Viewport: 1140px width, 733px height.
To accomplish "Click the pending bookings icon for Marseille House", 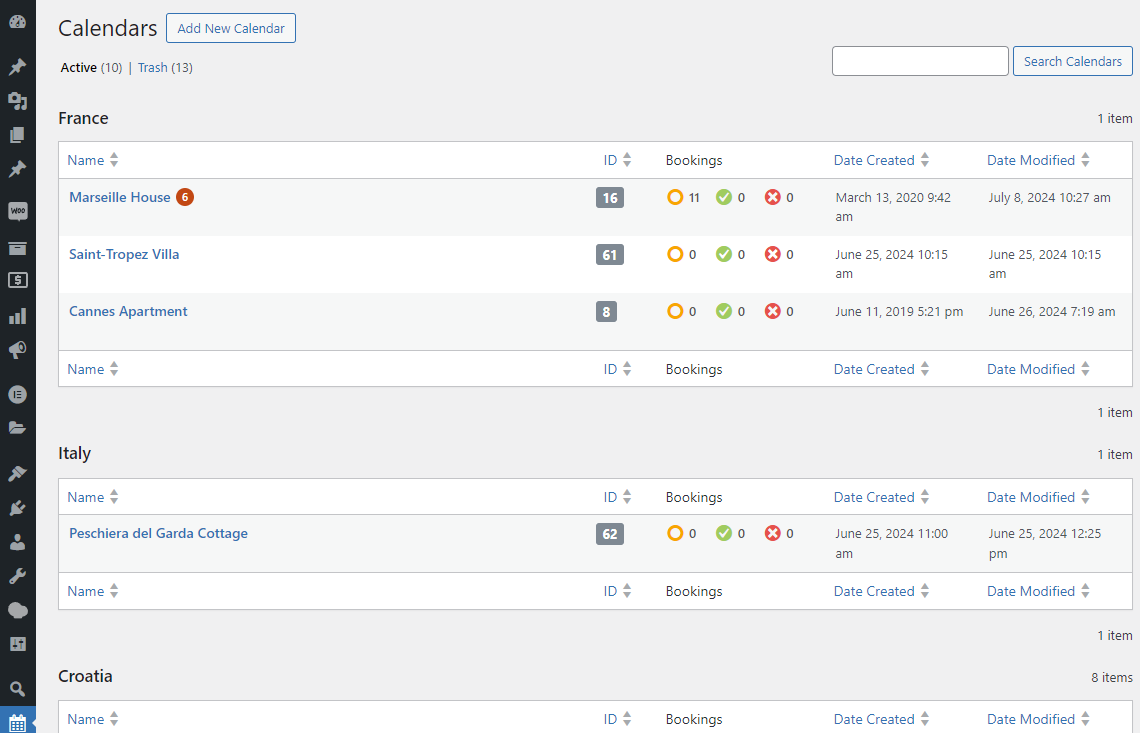I will tap(674, 197).
